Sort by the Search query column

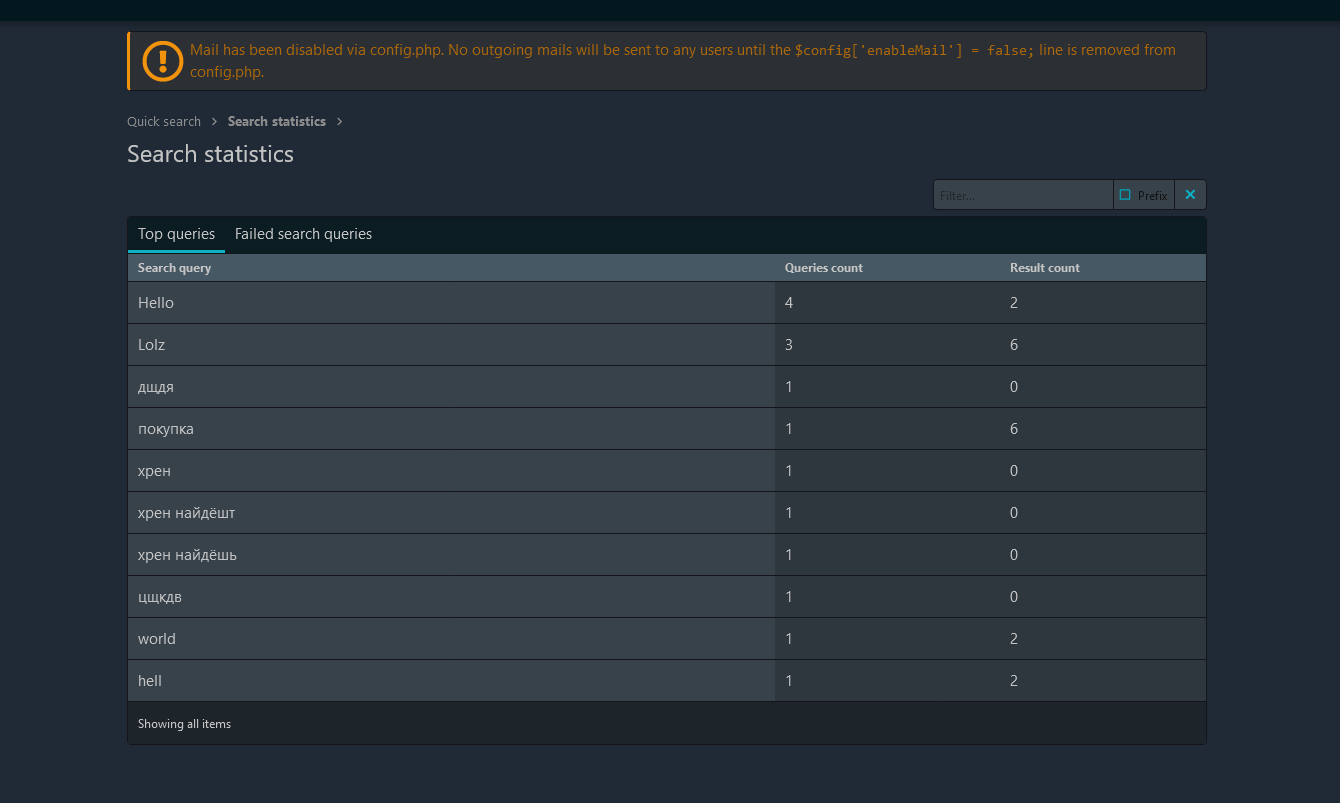point(174,267)
